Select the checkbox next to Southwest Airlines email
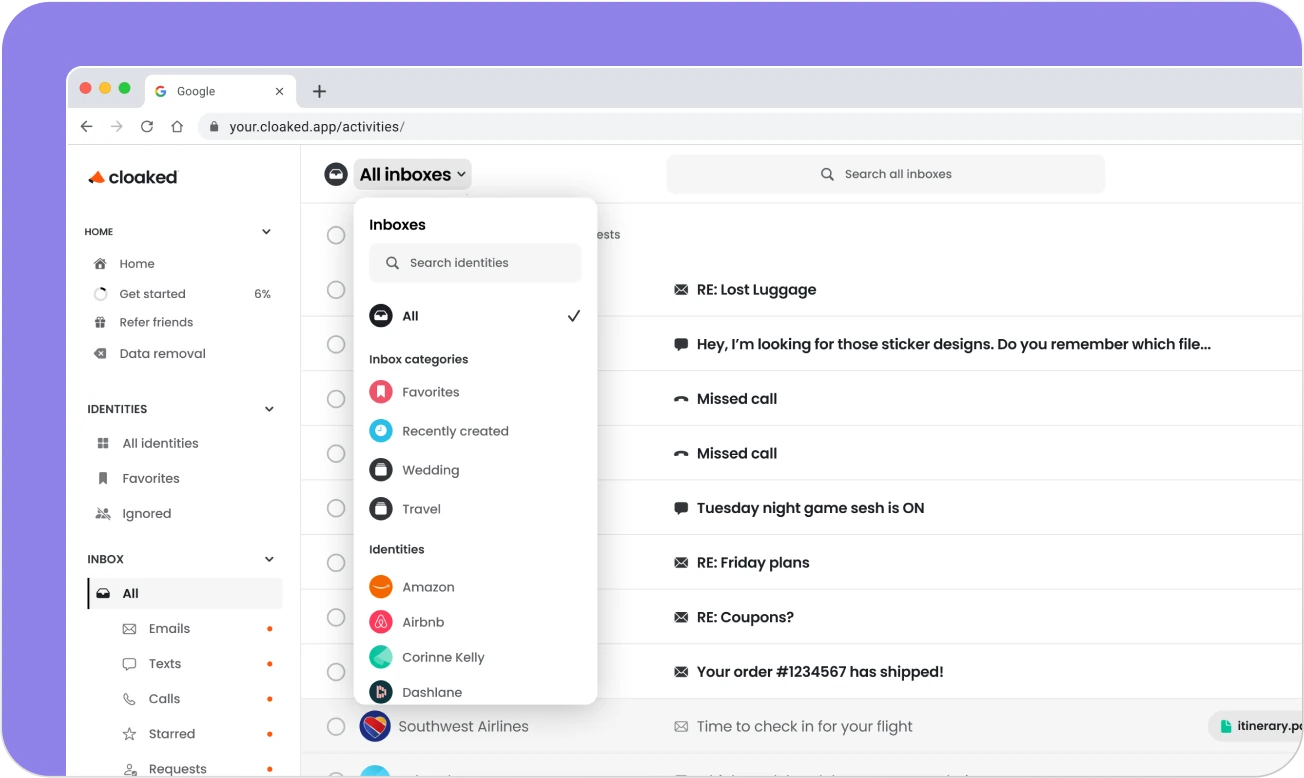The height and width of the screenshot is (778, 1304). (x=336, y=726)
